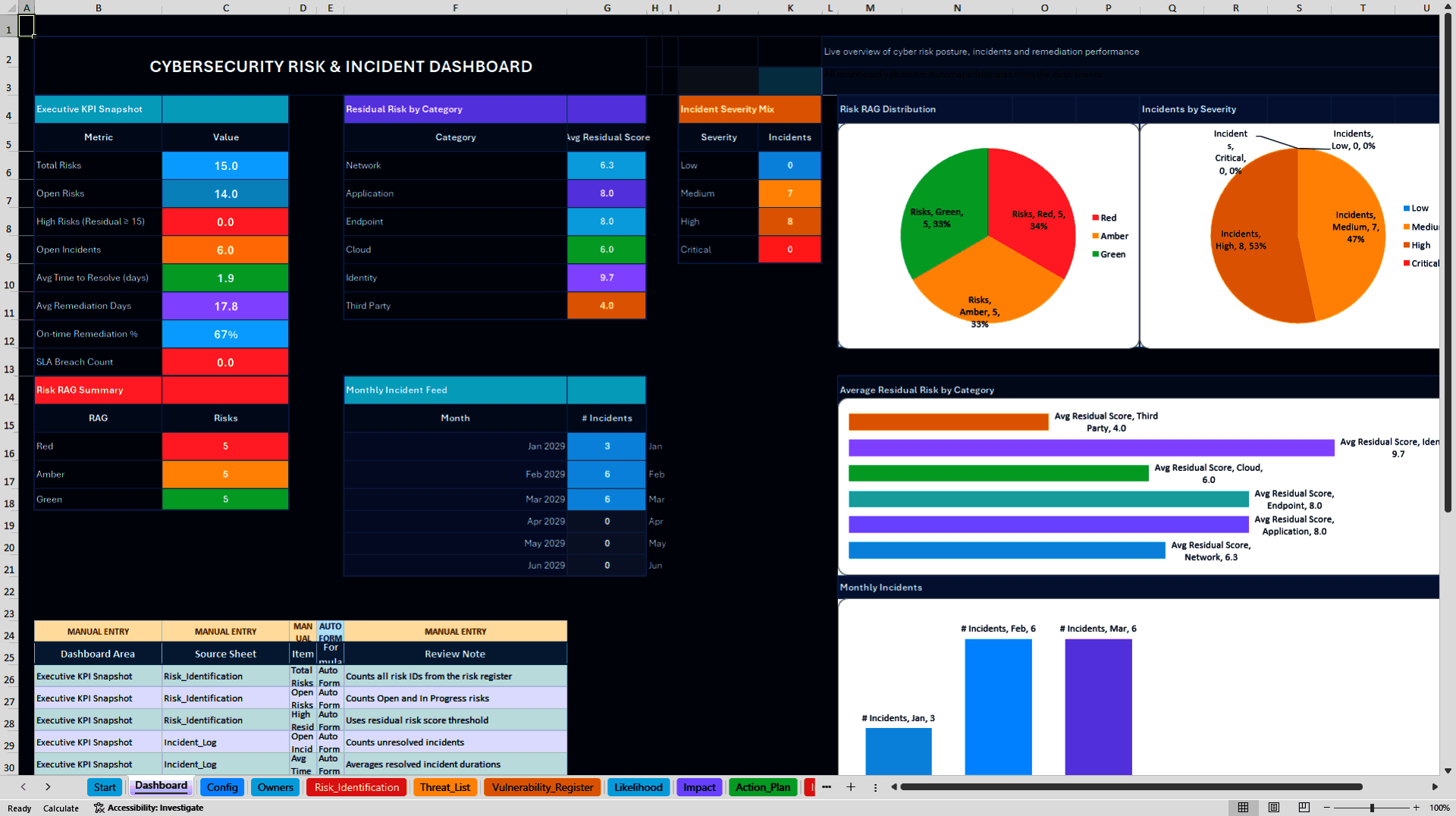Open the Start sheet tab
The image size is (1456, 816).
[105, 787]
